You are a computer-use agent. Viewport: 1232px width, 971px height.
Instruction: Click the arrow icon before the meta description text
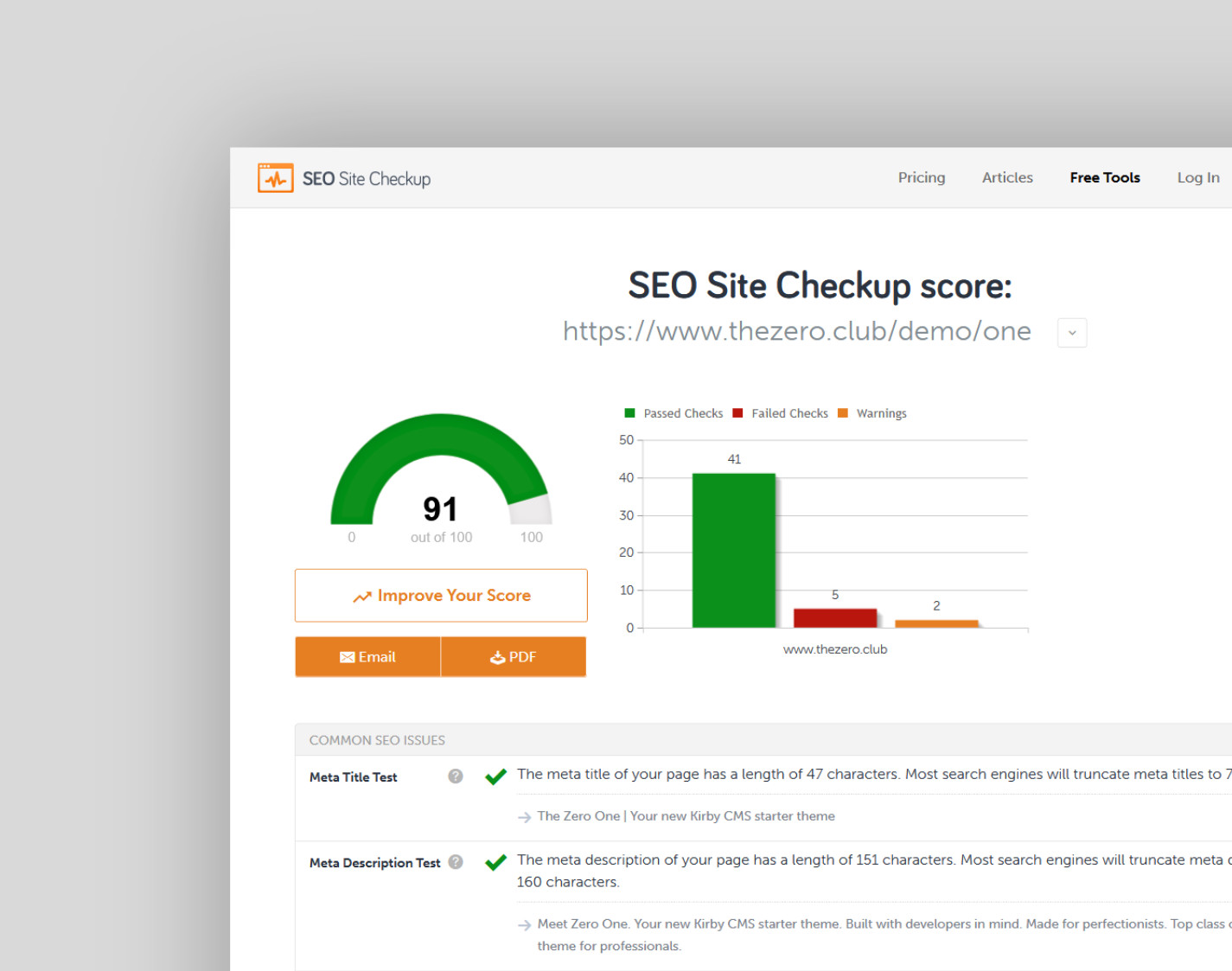coord(524,925)
